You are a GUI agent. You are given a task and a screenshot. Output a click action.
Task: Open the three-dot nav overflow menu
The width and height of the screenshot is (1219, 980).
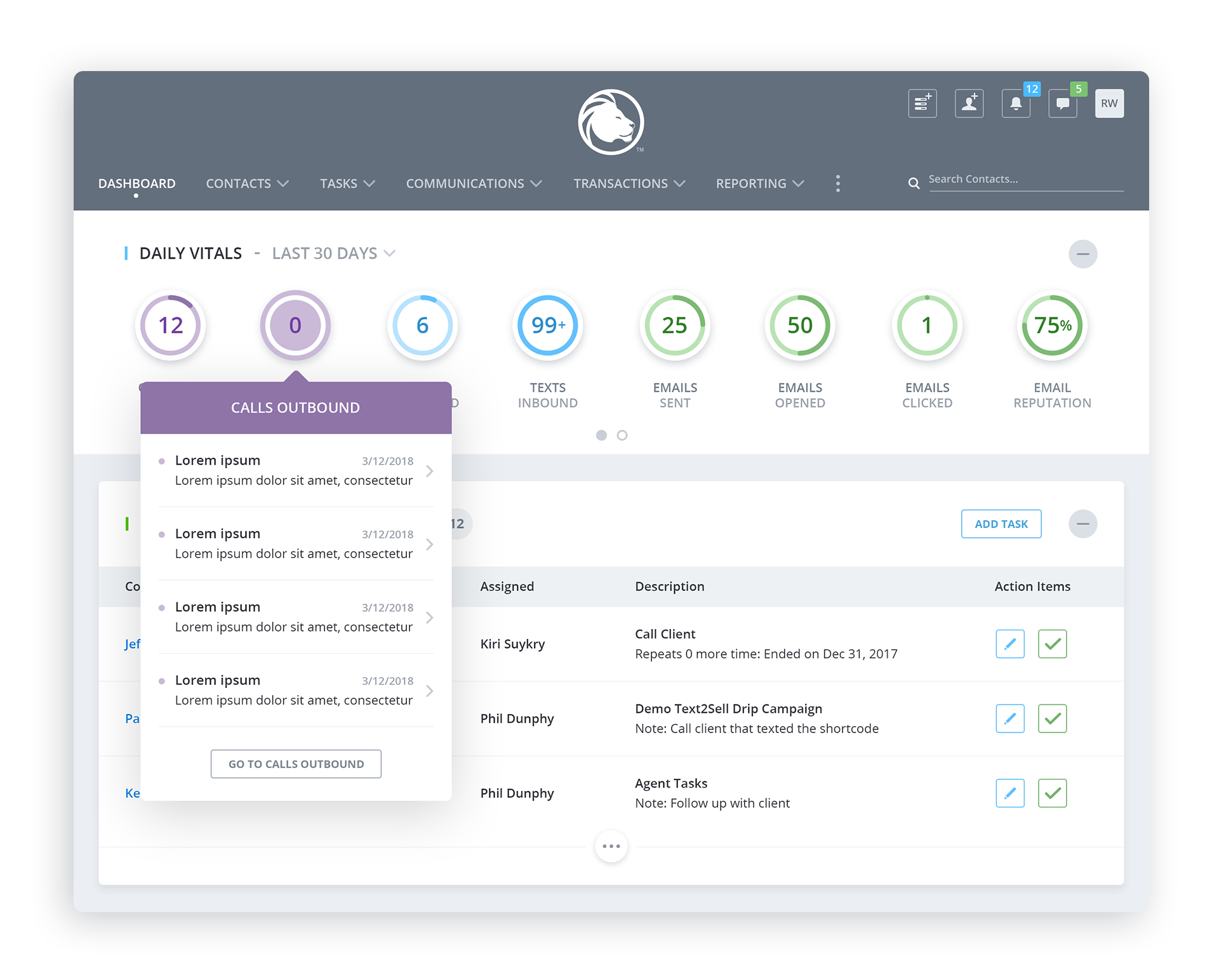click(x=837, y=183)
